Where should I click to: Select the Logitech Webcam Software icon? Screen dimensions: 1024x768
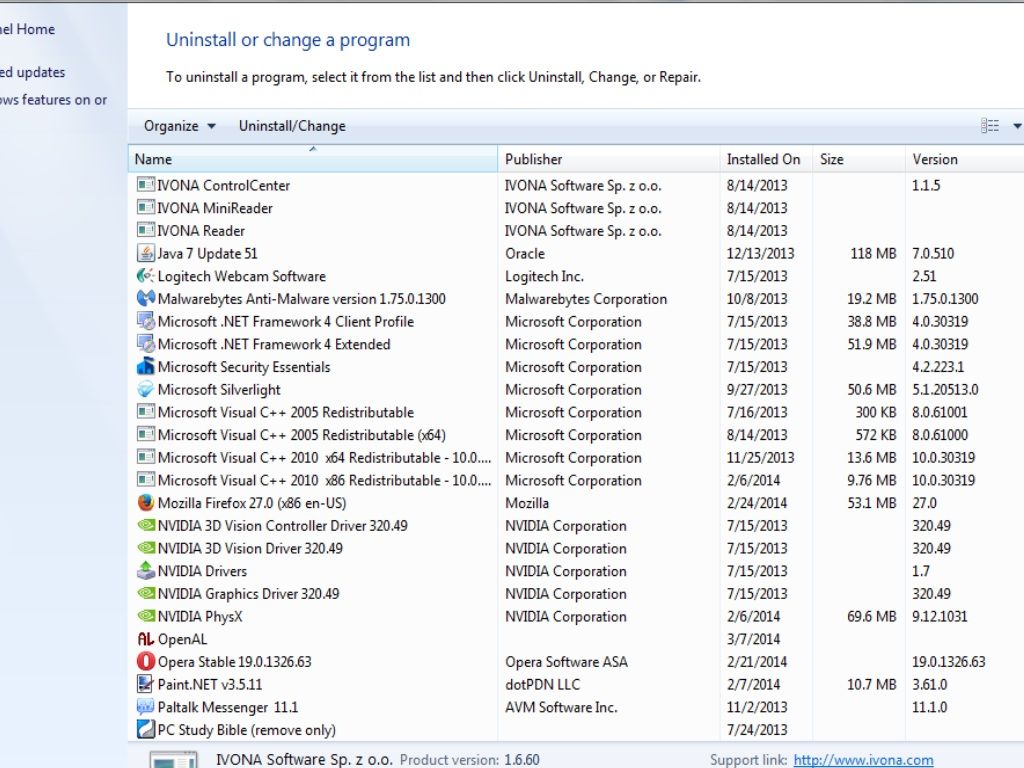[x=145, y=277]
